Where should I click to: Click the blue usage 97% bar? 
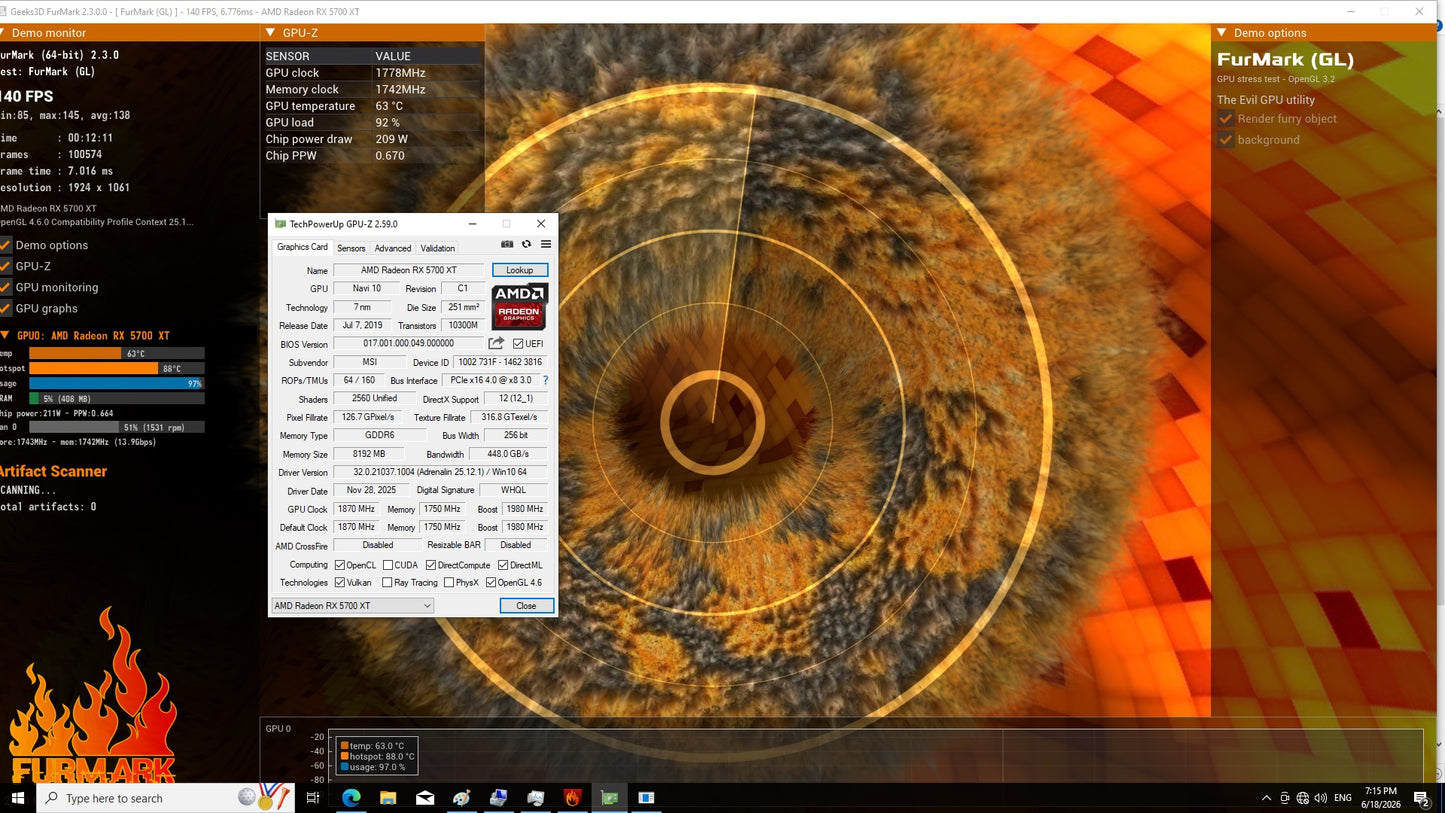point(116,383)
